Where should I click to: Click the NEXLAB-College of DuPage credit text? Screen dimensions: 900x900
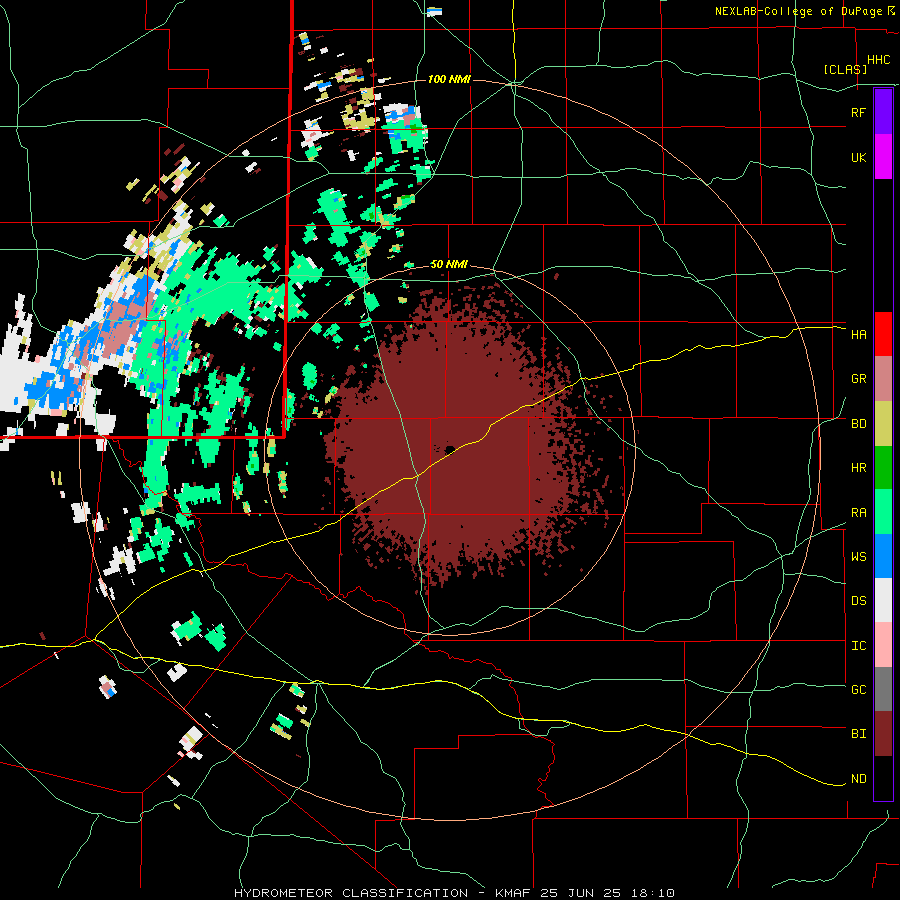(798, 11)
